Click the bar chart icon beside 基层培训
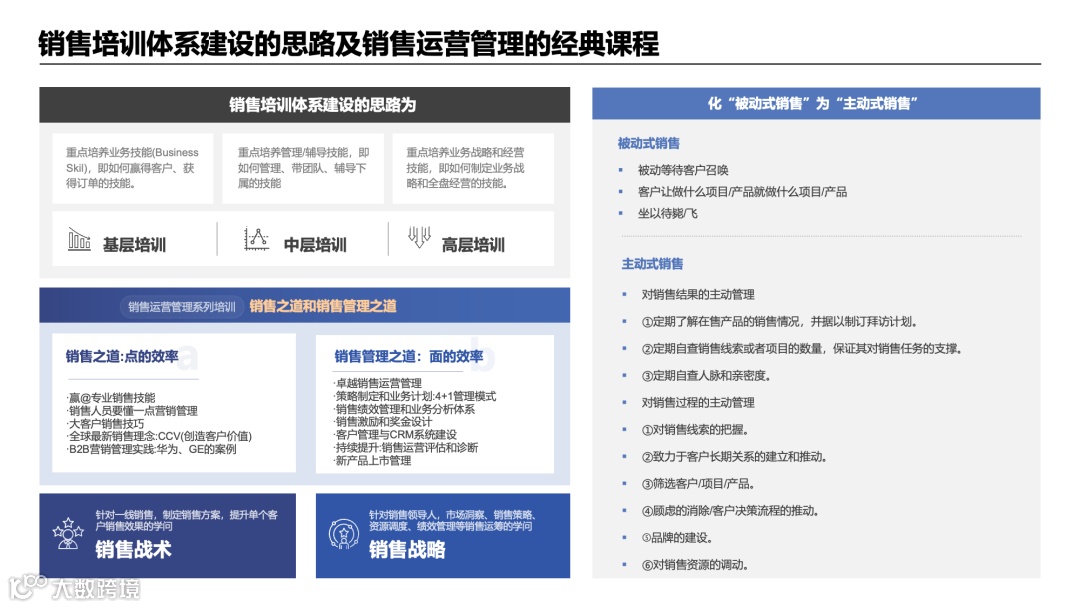This screenshot has width=1080, height=608. tap(79, 239)
